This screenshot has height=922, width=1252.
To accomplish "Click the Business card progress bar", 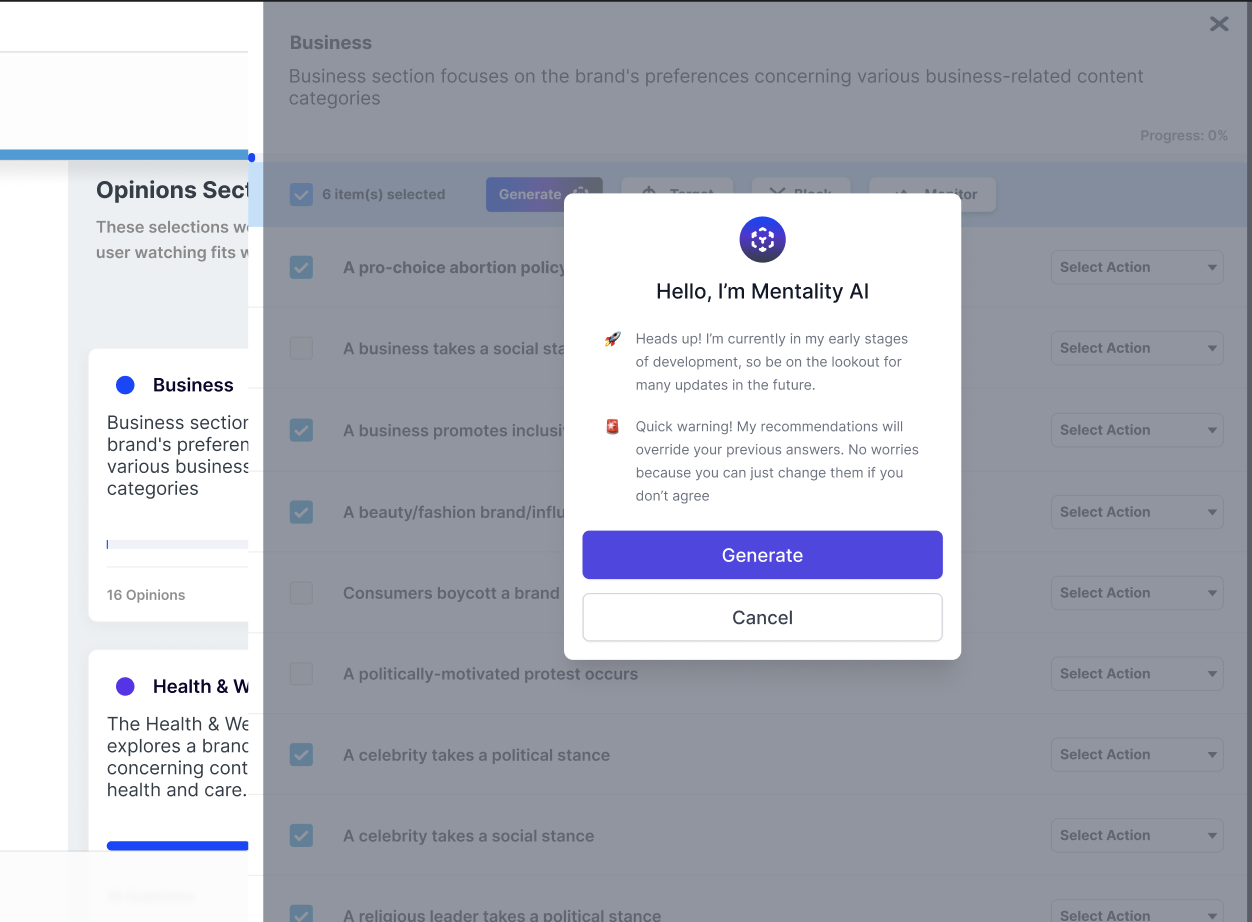I will pyautogui.click(x=177, y=545).
